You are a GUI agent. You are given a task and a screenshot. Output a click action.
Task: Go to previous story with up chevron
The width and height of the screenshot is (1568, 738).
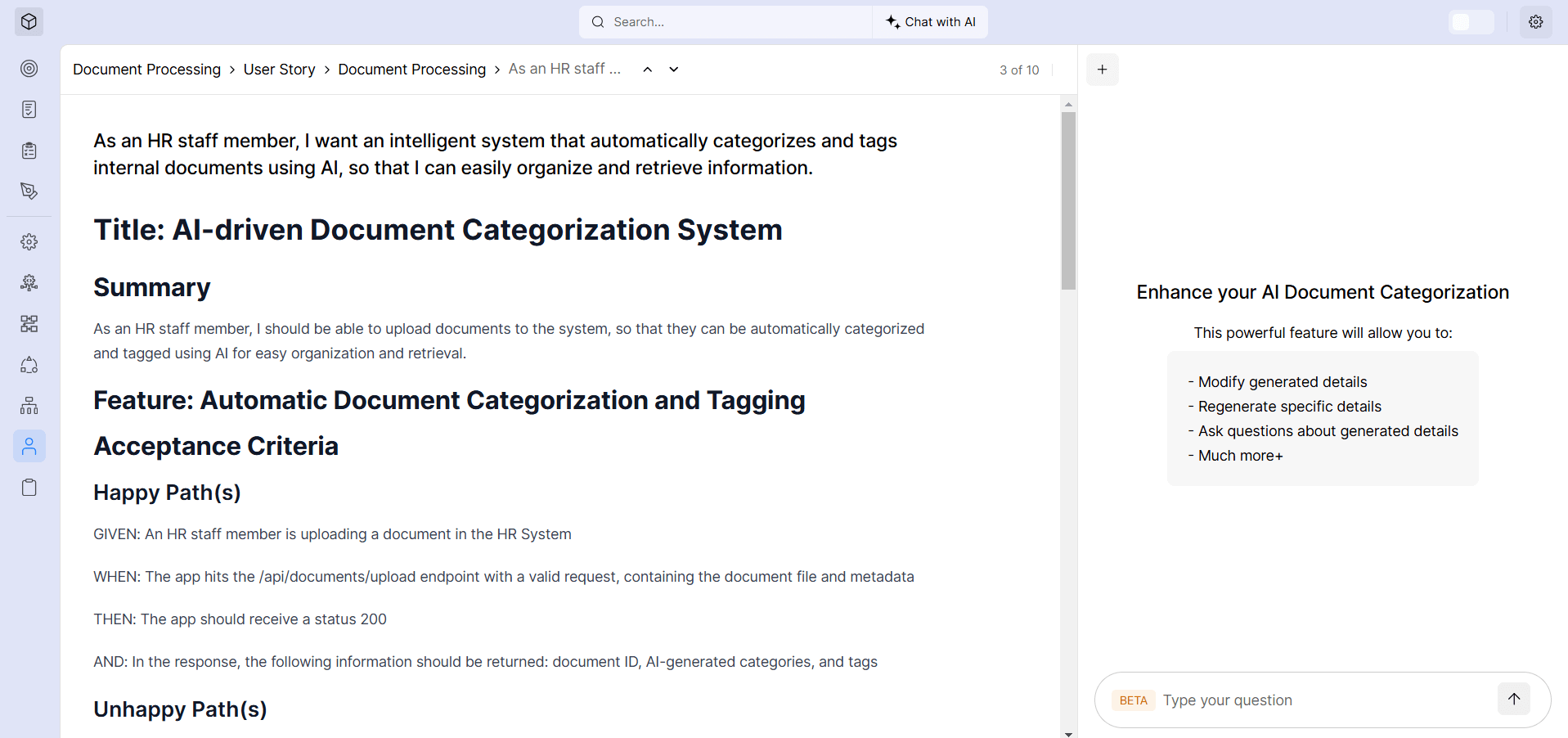point(648,70)
